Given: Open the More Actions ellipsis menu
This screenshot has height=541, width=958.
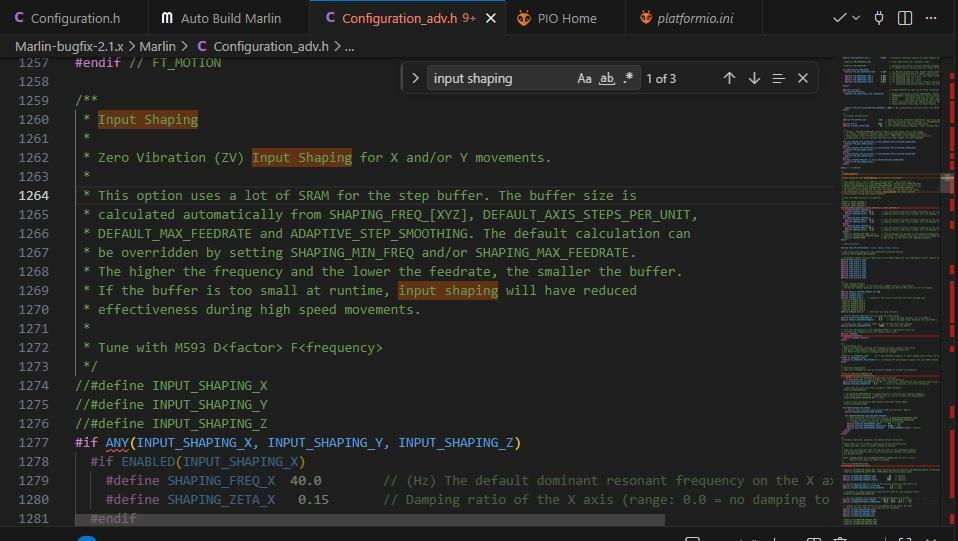Looking at the screenshot, I should click(934, 18).
